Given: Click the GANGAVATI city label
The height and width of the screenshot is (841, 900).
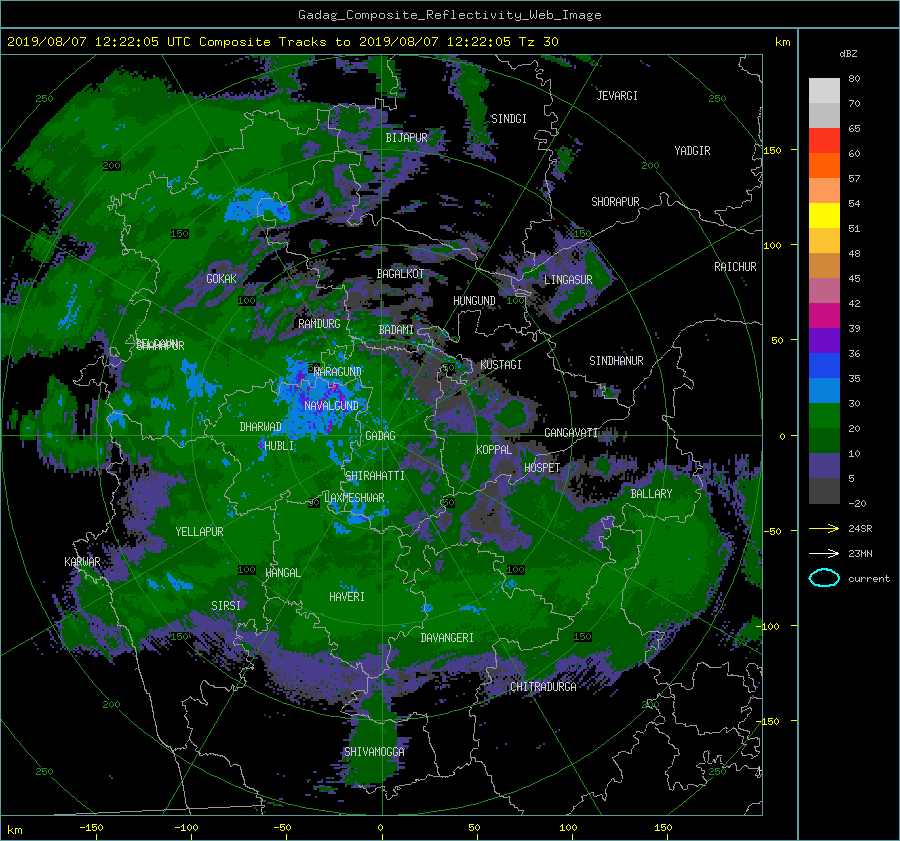Looking at the screenshot, I should 572,433.
